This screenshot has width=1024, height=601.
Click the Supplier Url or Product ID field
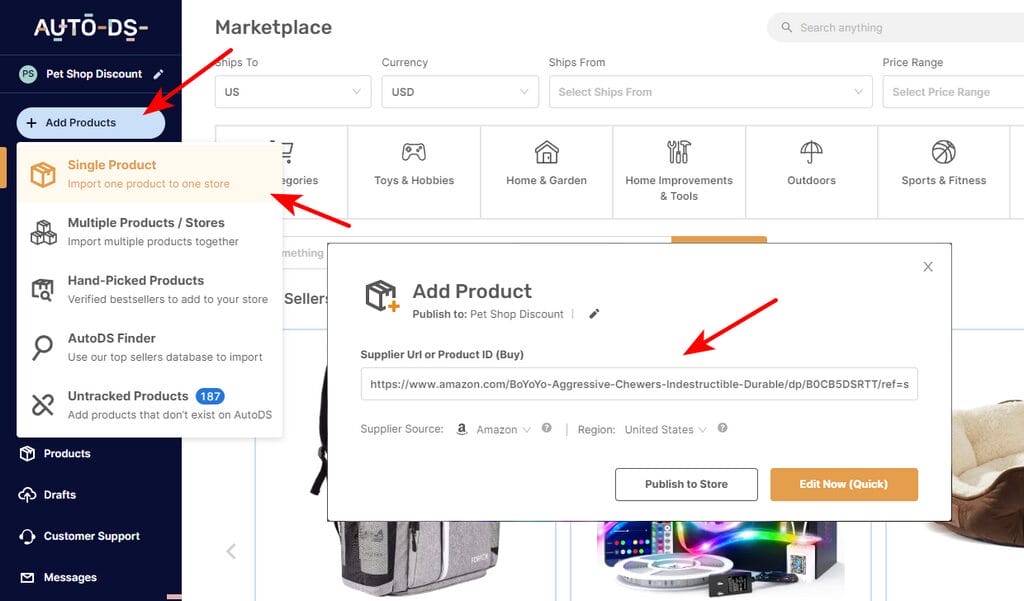pos(639,384)
